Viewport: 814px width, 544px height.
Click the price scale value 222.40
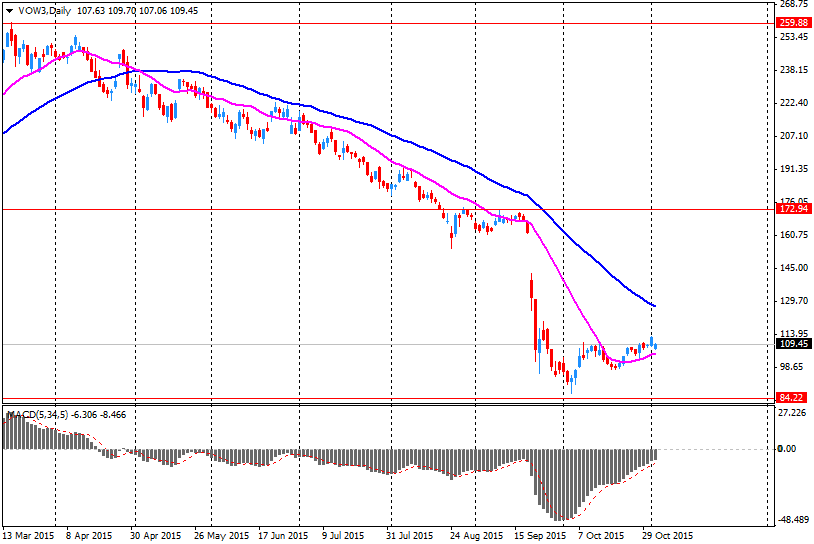(x=794, y=103)
